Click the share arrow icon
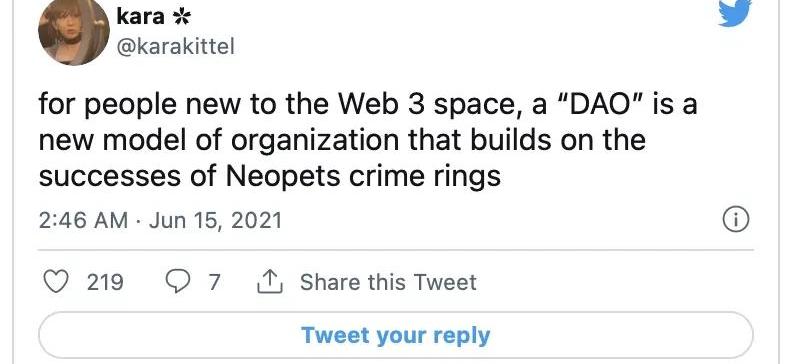The width and height of the screenshot is (796, 364). point(270,282)
